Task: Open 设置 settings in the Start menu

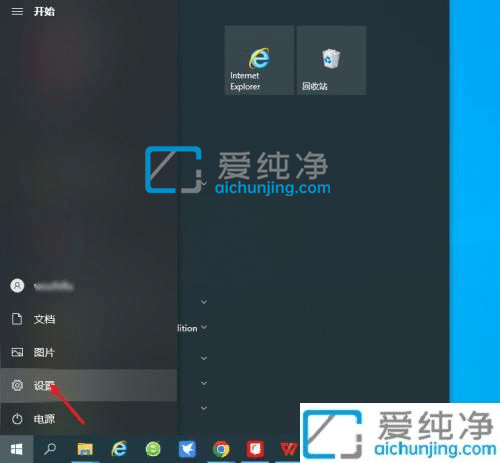Action: pos(88,385)
